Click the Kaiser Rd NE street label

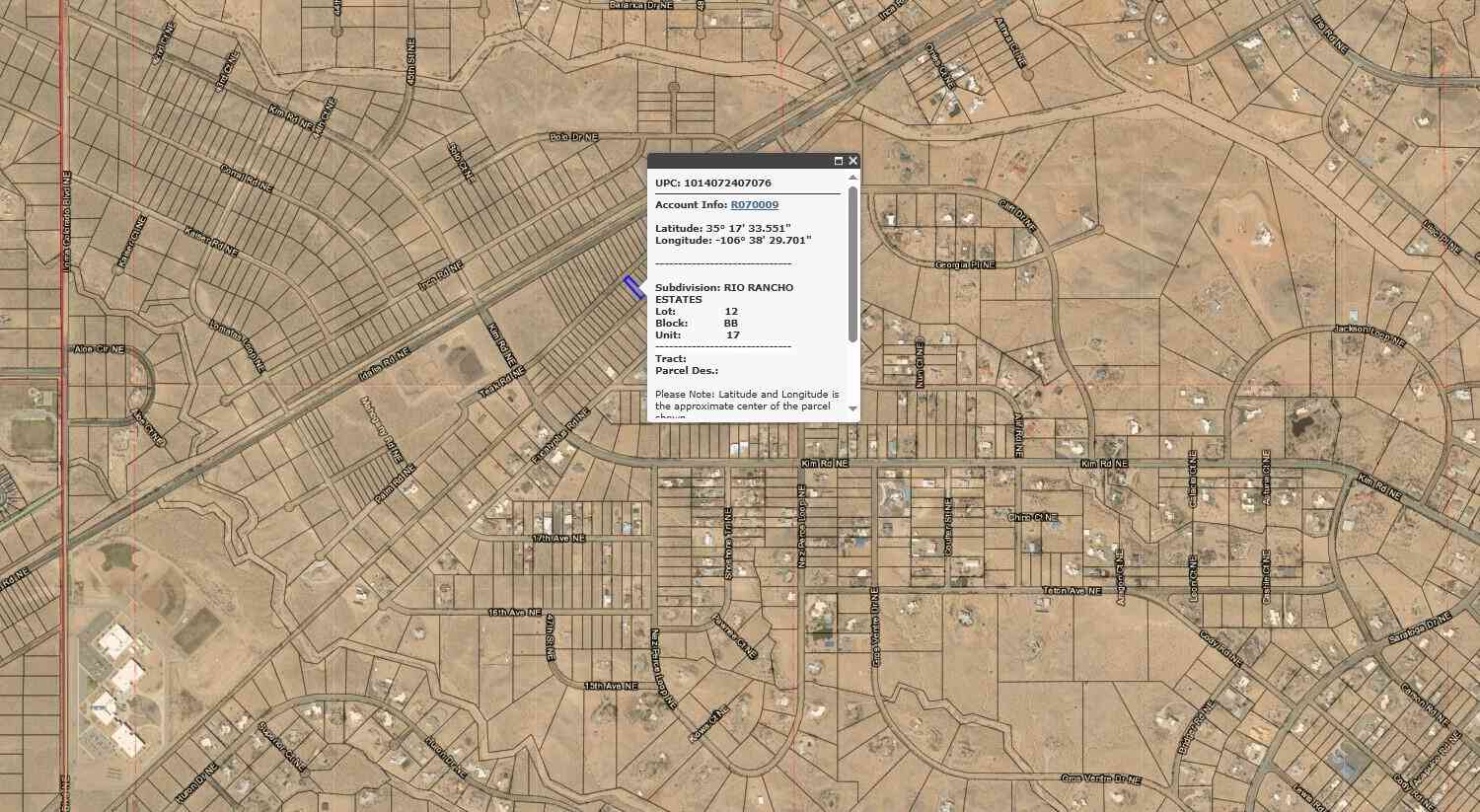211,242
